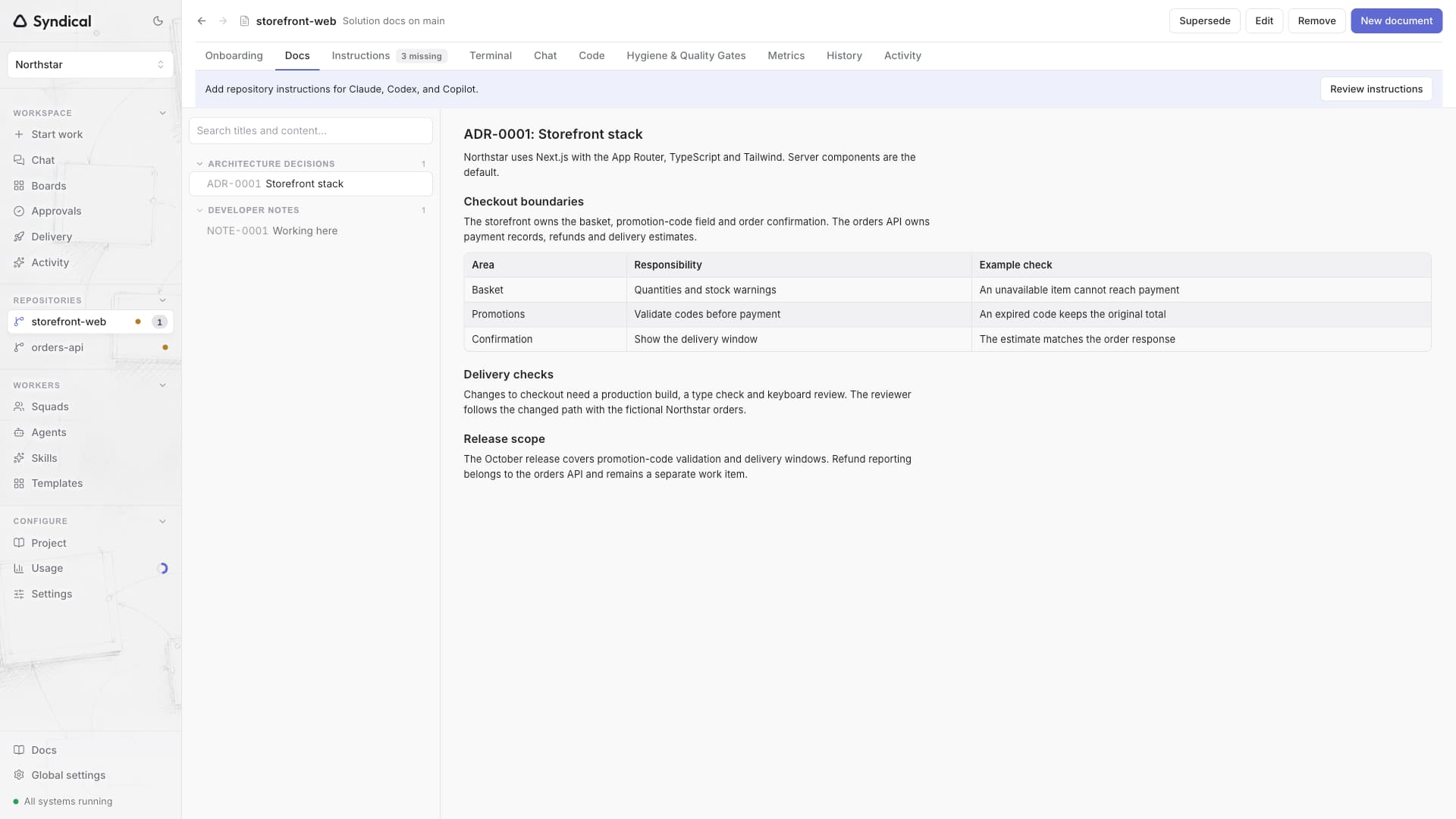Switch to the Hygiene & Quality Gates tab
The width and height of the screenshot is (1456, 819).
click(x=686, y=55)
